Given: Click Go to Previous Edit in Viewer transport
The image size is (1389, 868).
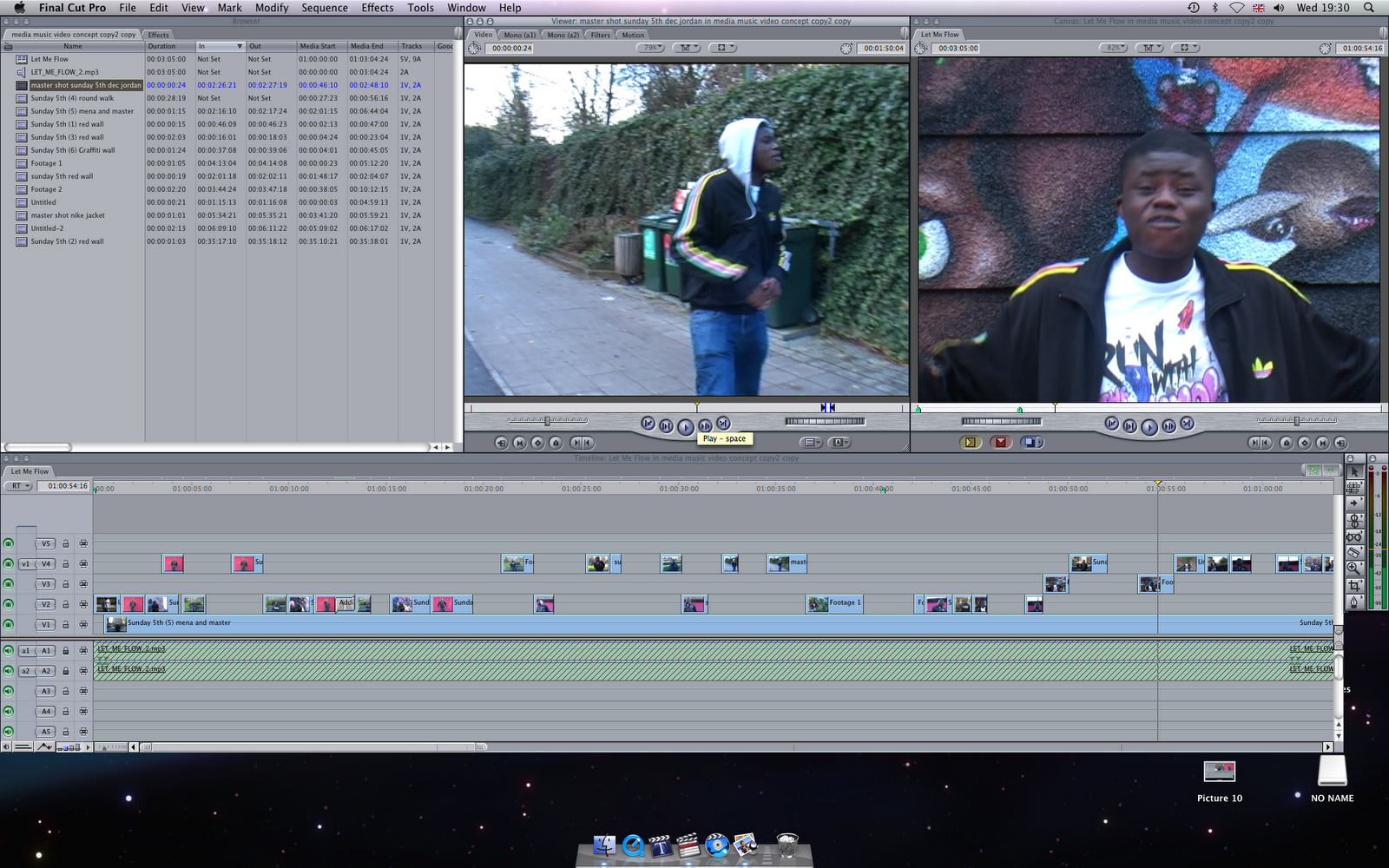Looking at the screenshot, I should tap(648, 424).
